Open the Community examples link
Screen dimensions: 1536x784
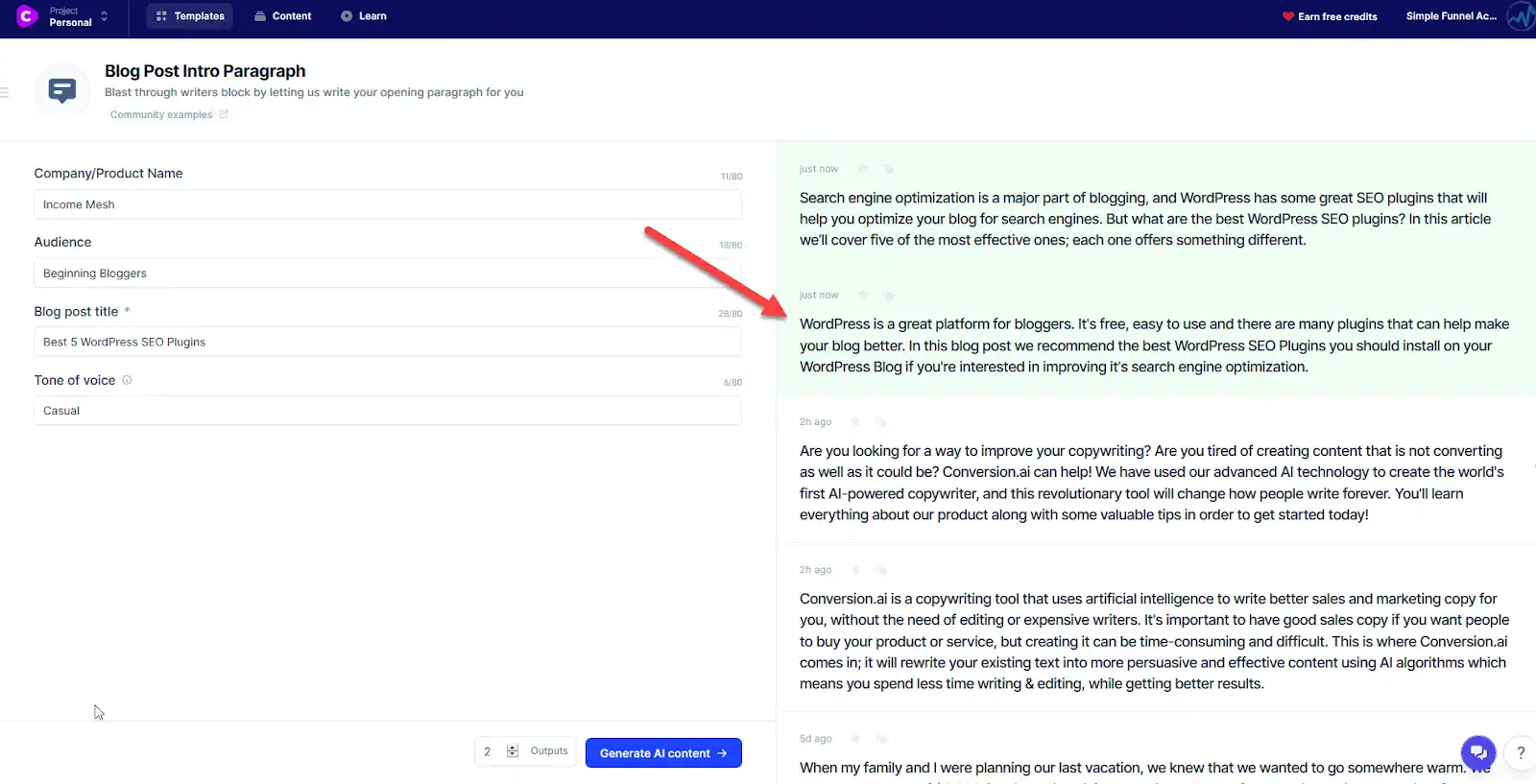(x=169, y=115)
